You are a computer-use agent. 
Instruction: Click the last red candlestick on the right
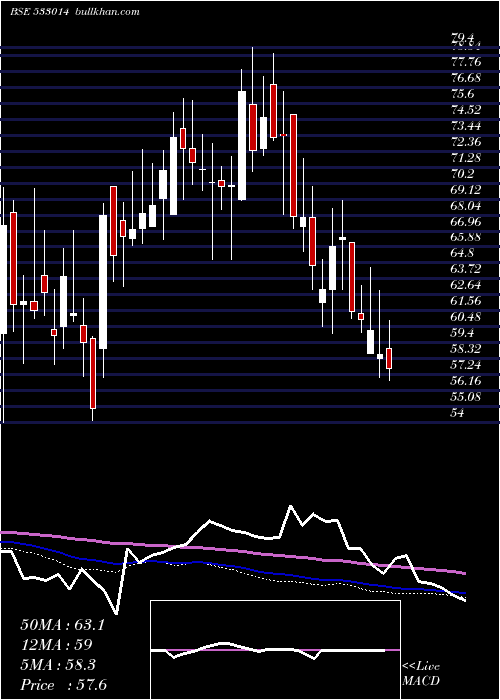[x=389, y=358]
